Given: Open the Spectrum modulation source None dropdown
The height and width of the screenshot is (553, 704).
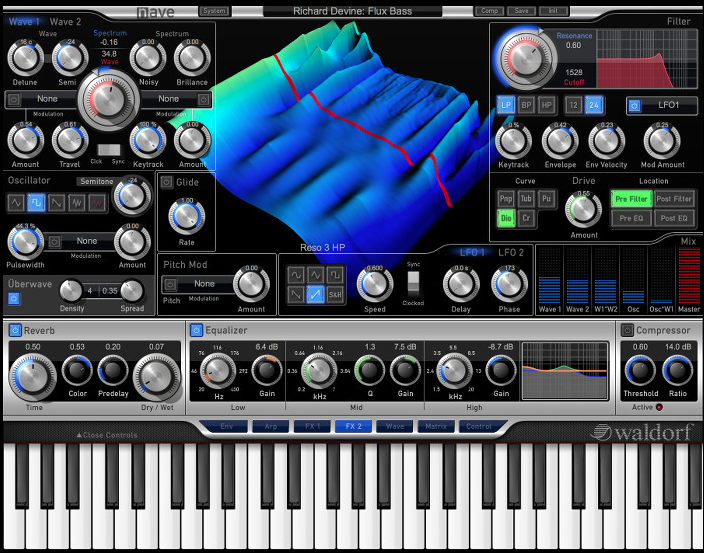Looking at the screenshot, I should 169,99.
